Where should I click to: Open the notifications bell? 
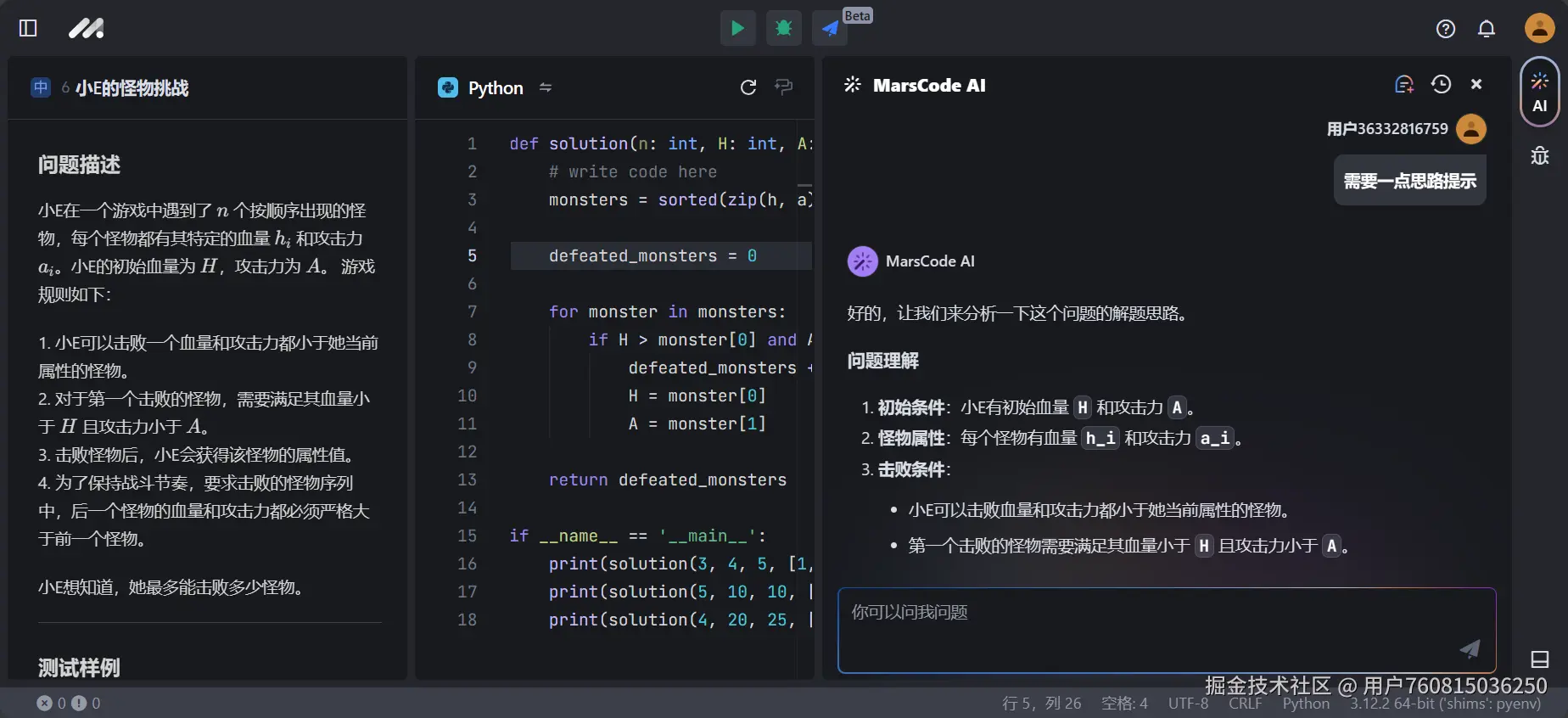pos(1487,29)
